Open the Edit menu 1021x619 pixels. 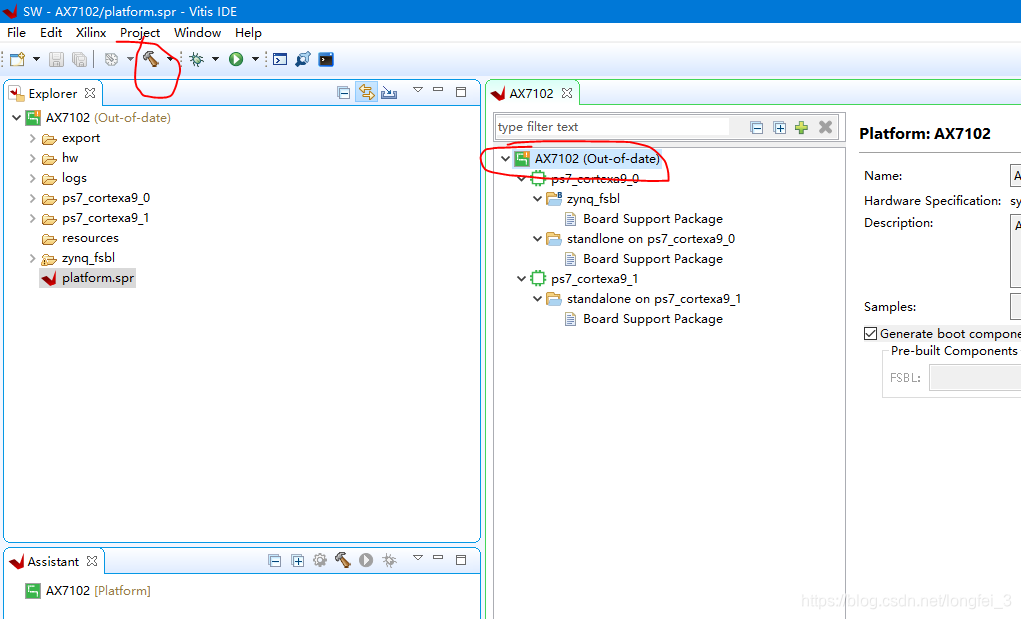coord(51,33)
